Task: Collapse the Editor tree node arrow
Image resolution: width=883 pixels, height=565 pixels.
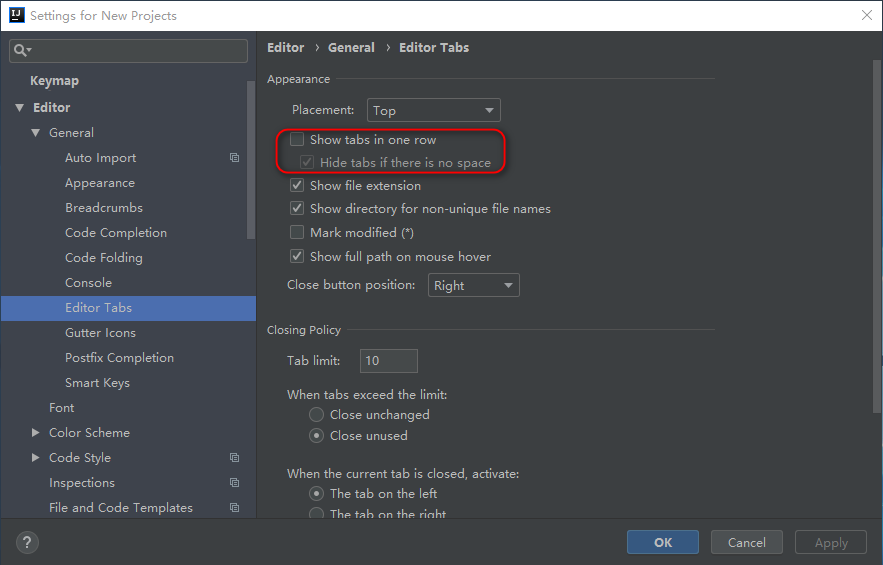Action: [x=20, y=107]
